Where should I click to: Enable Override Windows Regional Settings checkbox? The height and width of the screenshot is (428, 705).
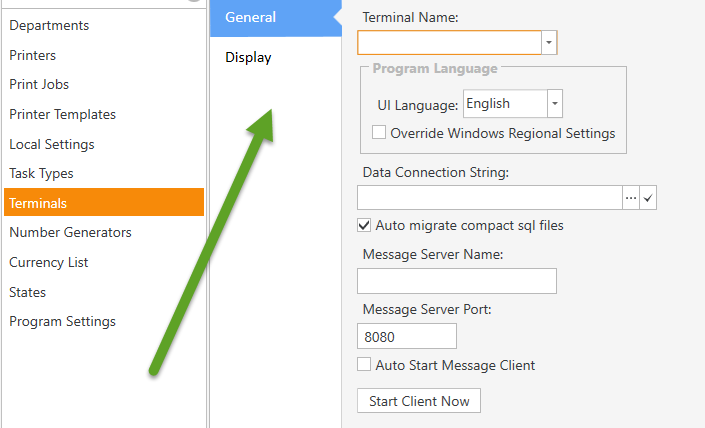[x=379, y=133]
